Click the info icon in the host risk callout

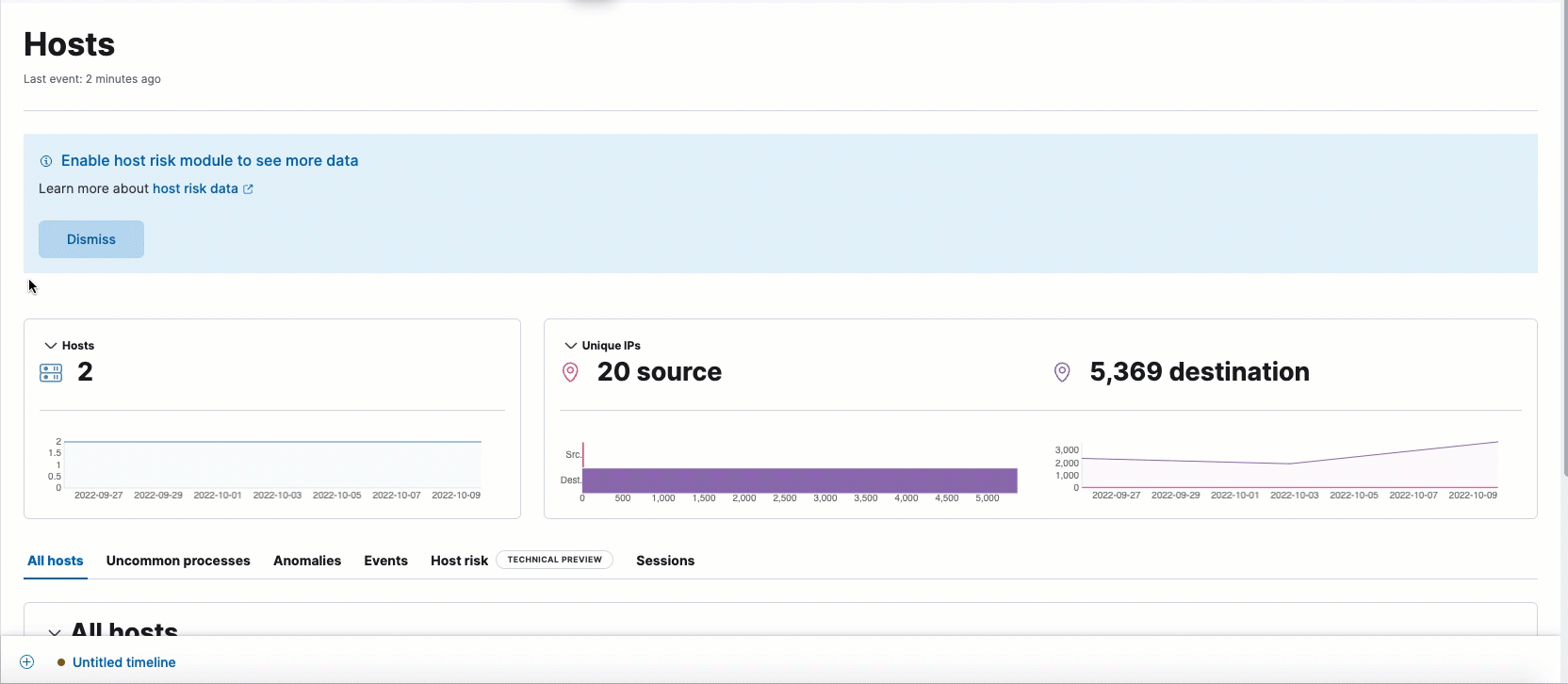pyautogui.click(x=46, y=161)
